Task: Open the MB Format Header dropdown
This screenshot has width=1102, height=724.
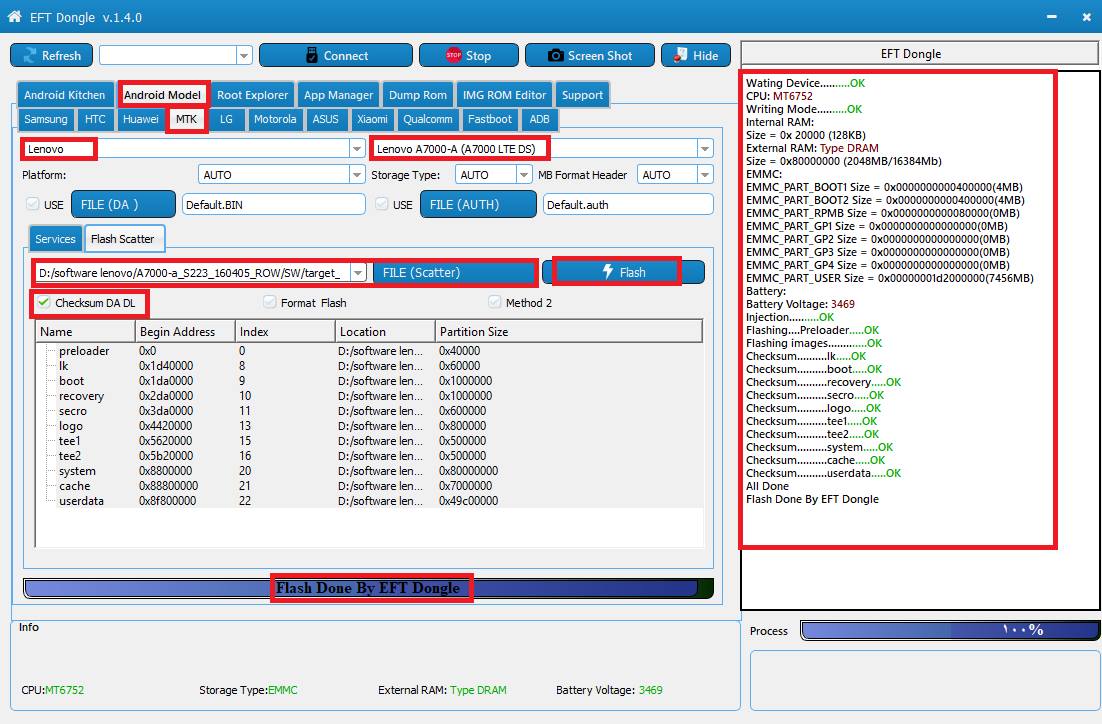Action: click(x=704, y=174)
